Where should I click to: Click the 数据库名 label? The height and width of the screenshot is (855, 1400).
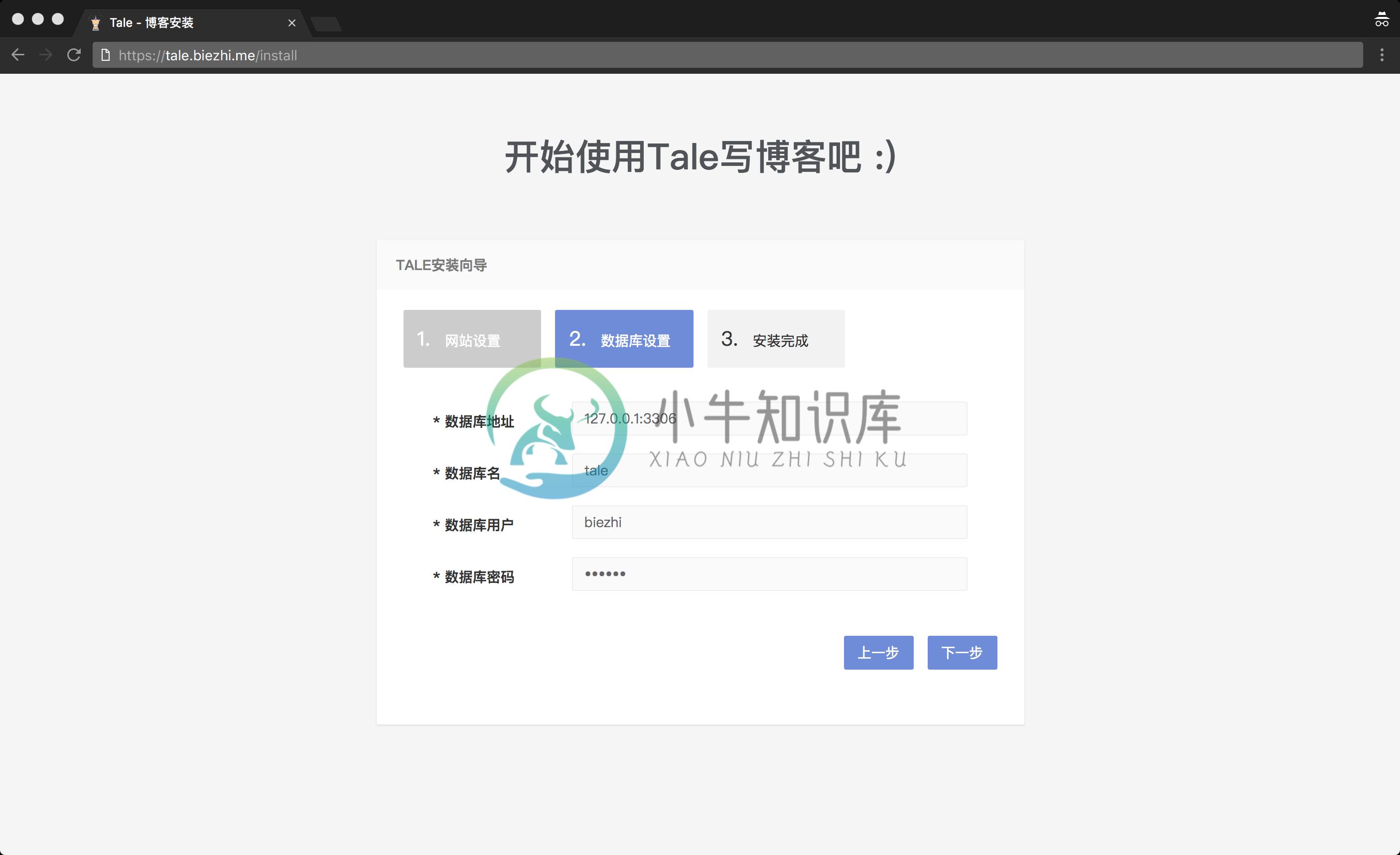[466, 473]
